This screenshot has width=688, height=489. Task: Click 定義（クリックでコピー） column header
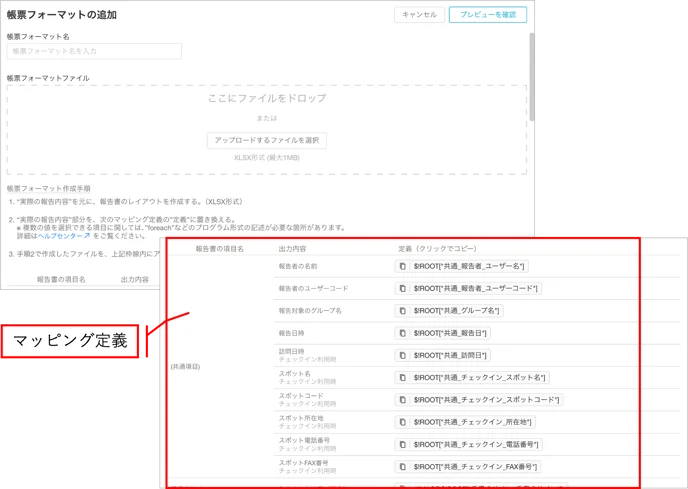pos(437,248)
